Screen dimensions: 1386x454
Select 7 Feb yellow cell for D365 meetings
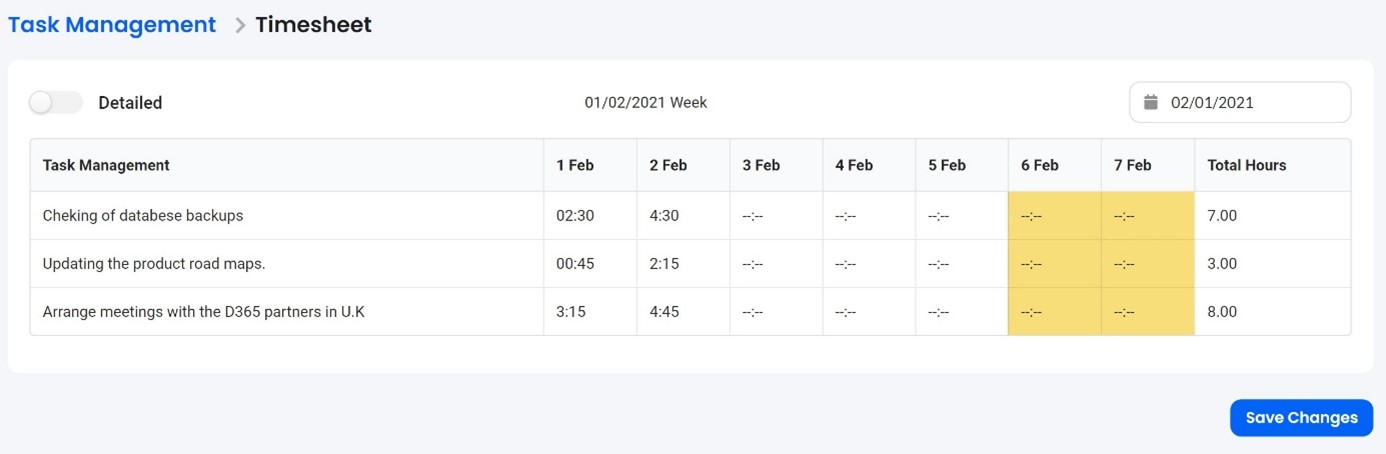point(1147,312)
